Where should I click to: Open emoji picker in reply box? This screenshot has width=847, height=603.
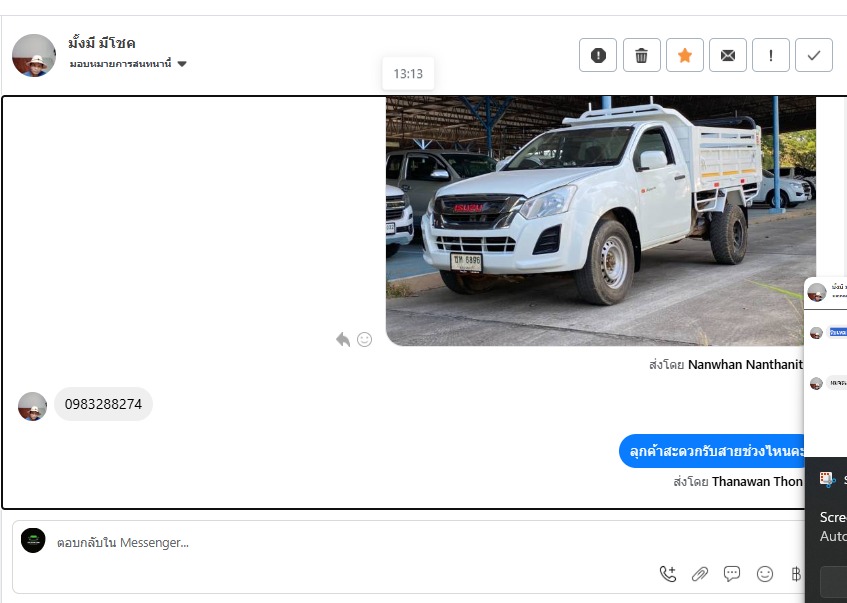(x=765, y=574)
